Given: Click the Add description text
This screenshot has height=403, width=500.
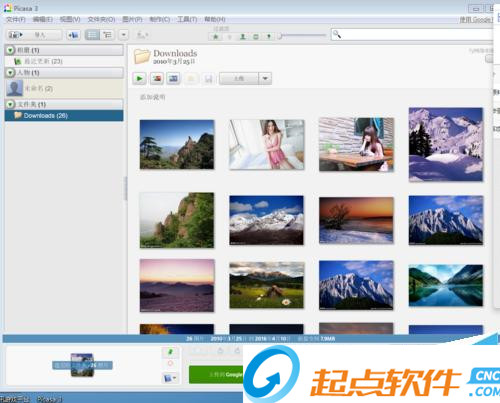Looking at the screenshot, I should click(x=152, y=97).
